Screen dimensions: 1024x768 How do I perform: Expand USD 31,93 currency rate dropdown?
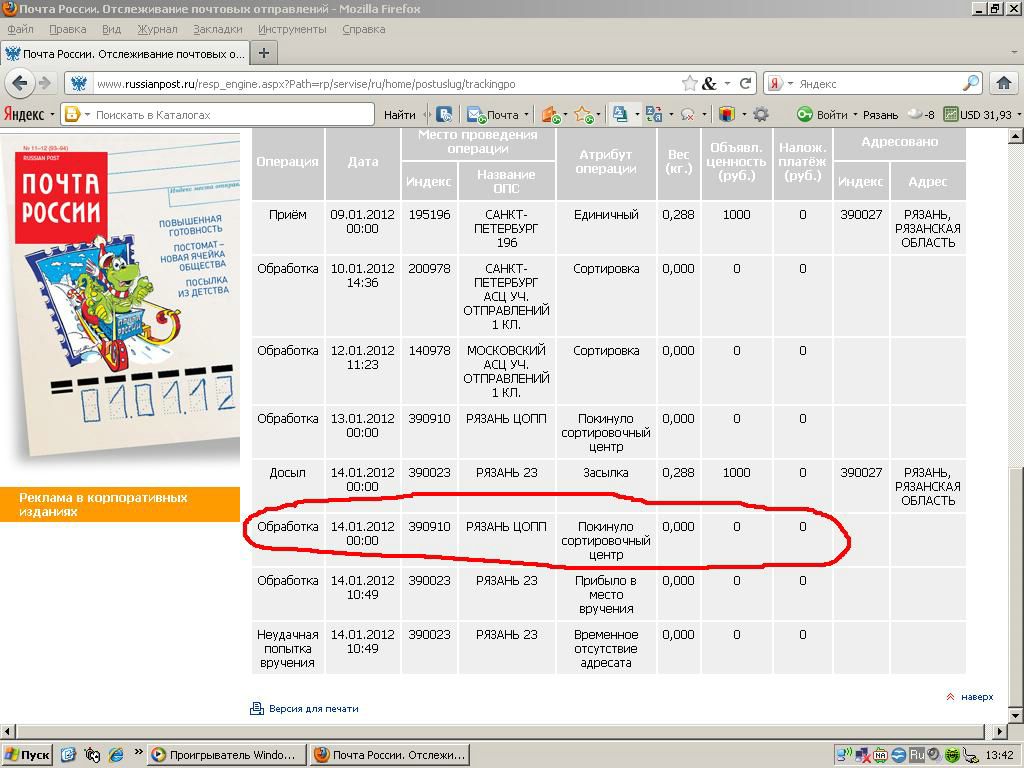[1018, 115]
